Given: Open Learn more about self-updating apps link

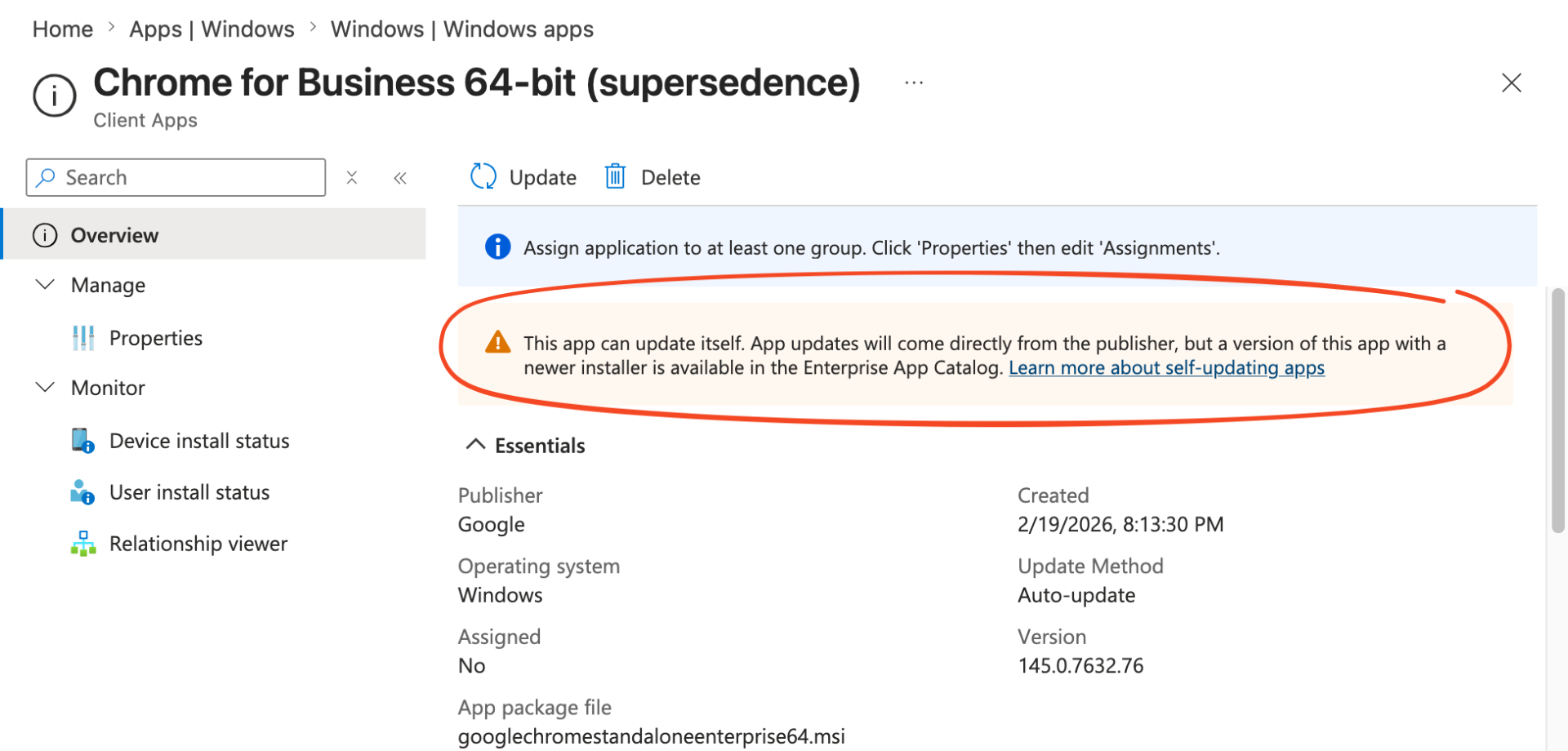Looking at the screenshot, I should (1166, 368).
